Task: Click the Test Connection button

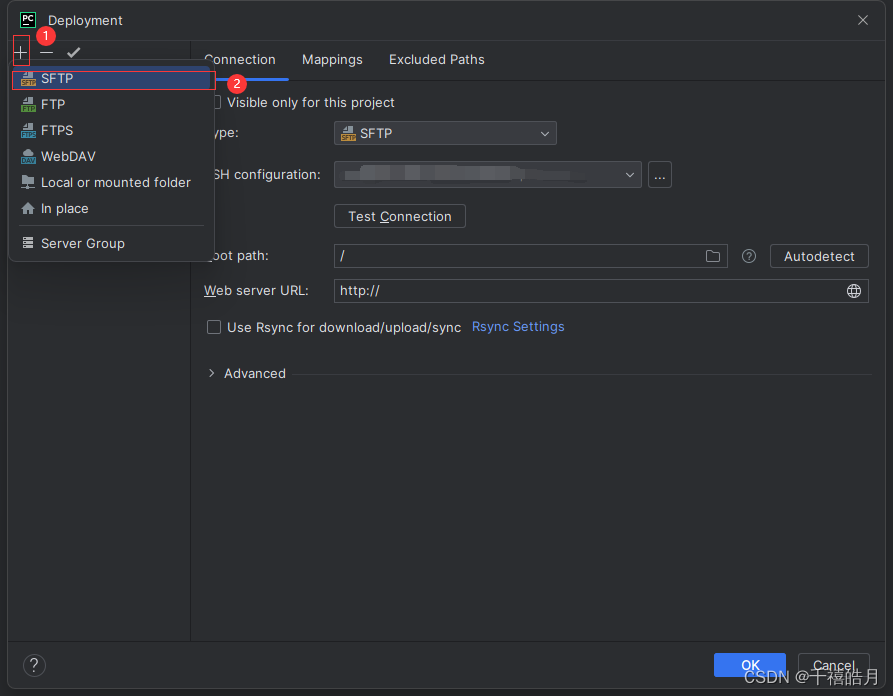Action: click(399, 216)
